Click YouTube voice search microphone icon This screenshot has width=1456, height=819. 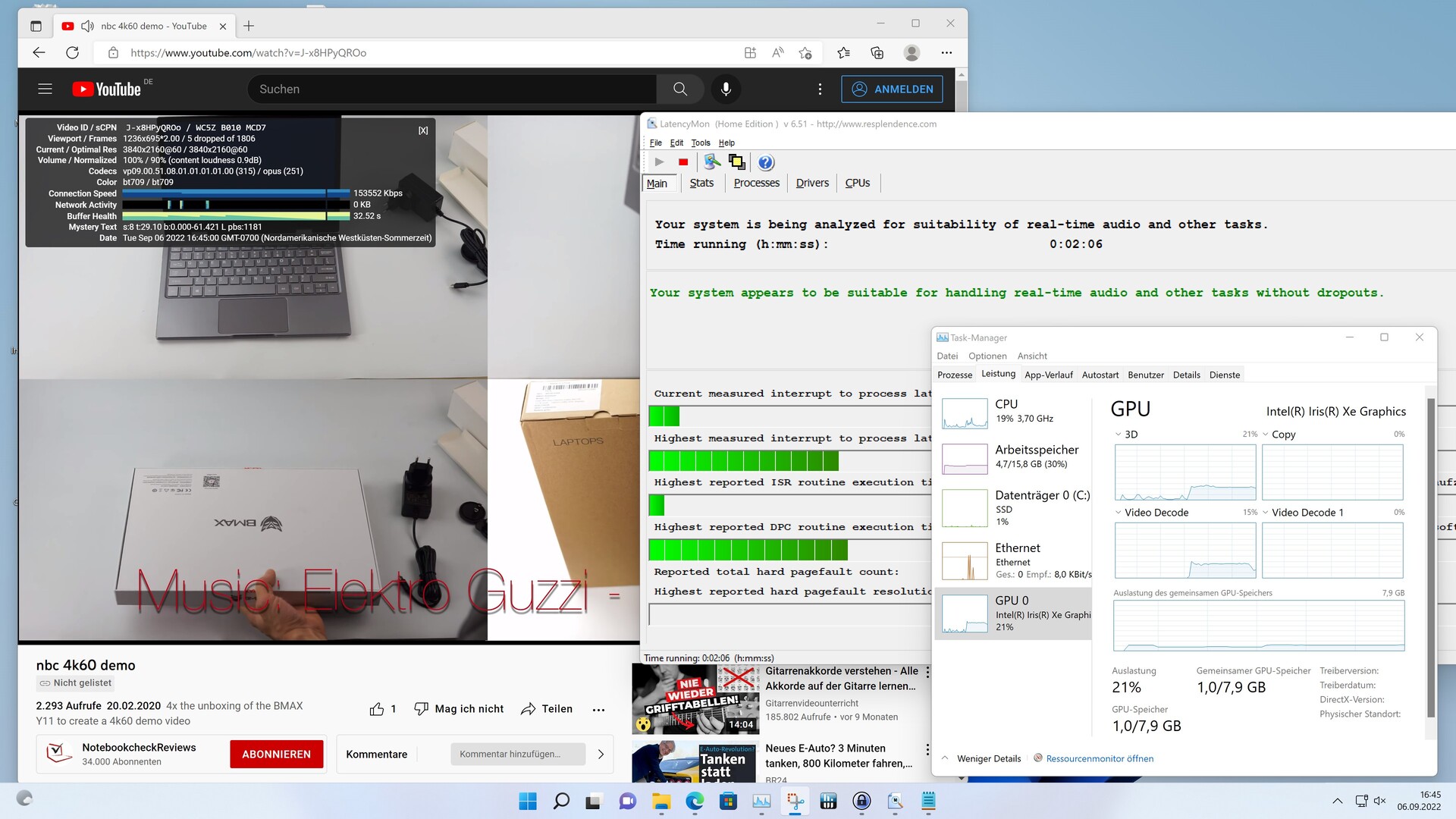(x=726, y=89)
